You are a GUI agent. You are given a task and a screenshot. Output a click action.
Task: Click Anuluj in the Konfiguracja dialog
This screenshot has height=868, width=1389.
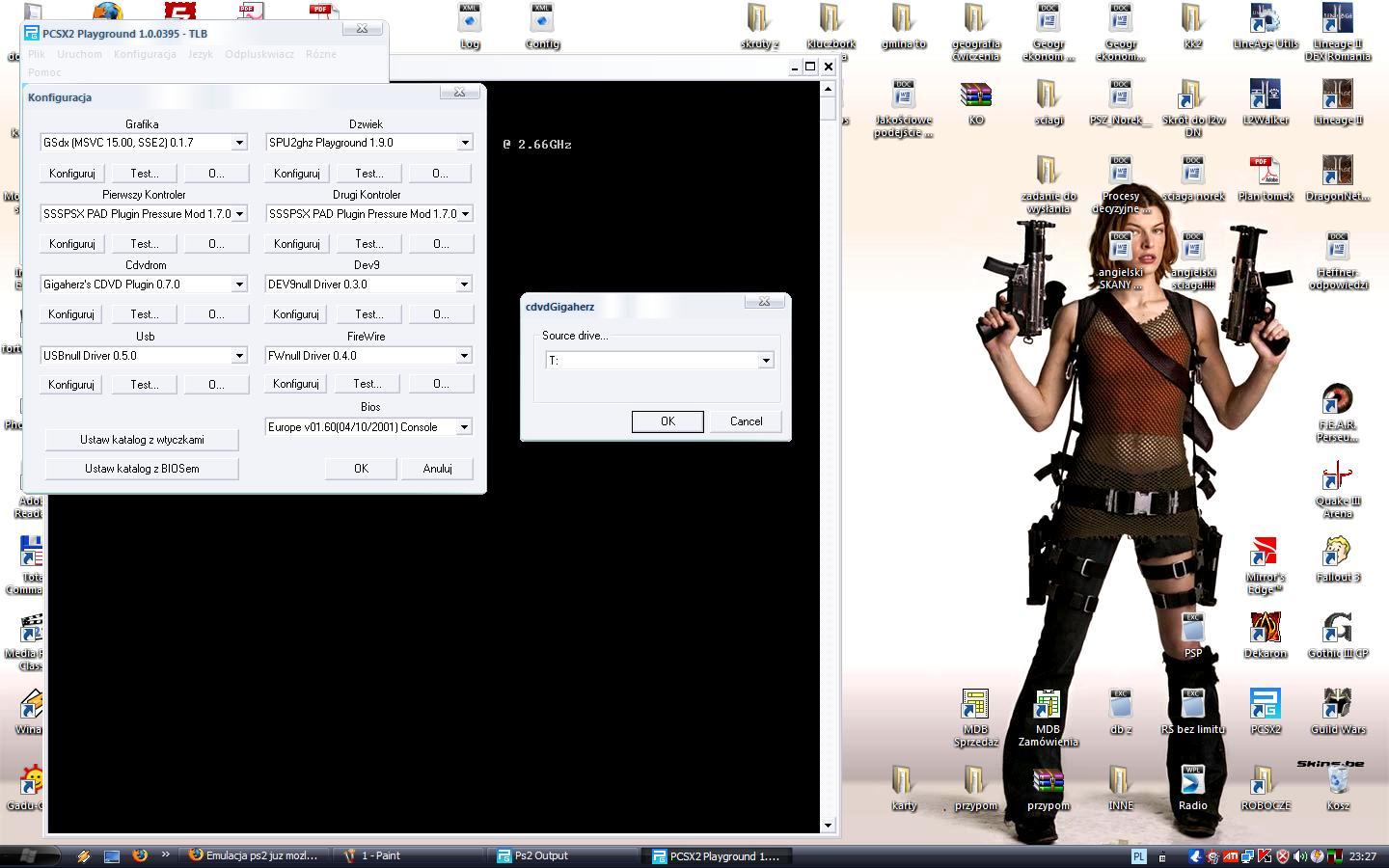(437, 469)
